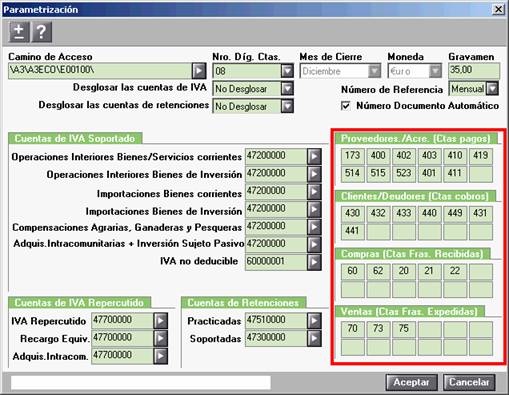Click the Gravamen field with 35,00
Viewport: 509px width, 395px height.
[474, 71]
